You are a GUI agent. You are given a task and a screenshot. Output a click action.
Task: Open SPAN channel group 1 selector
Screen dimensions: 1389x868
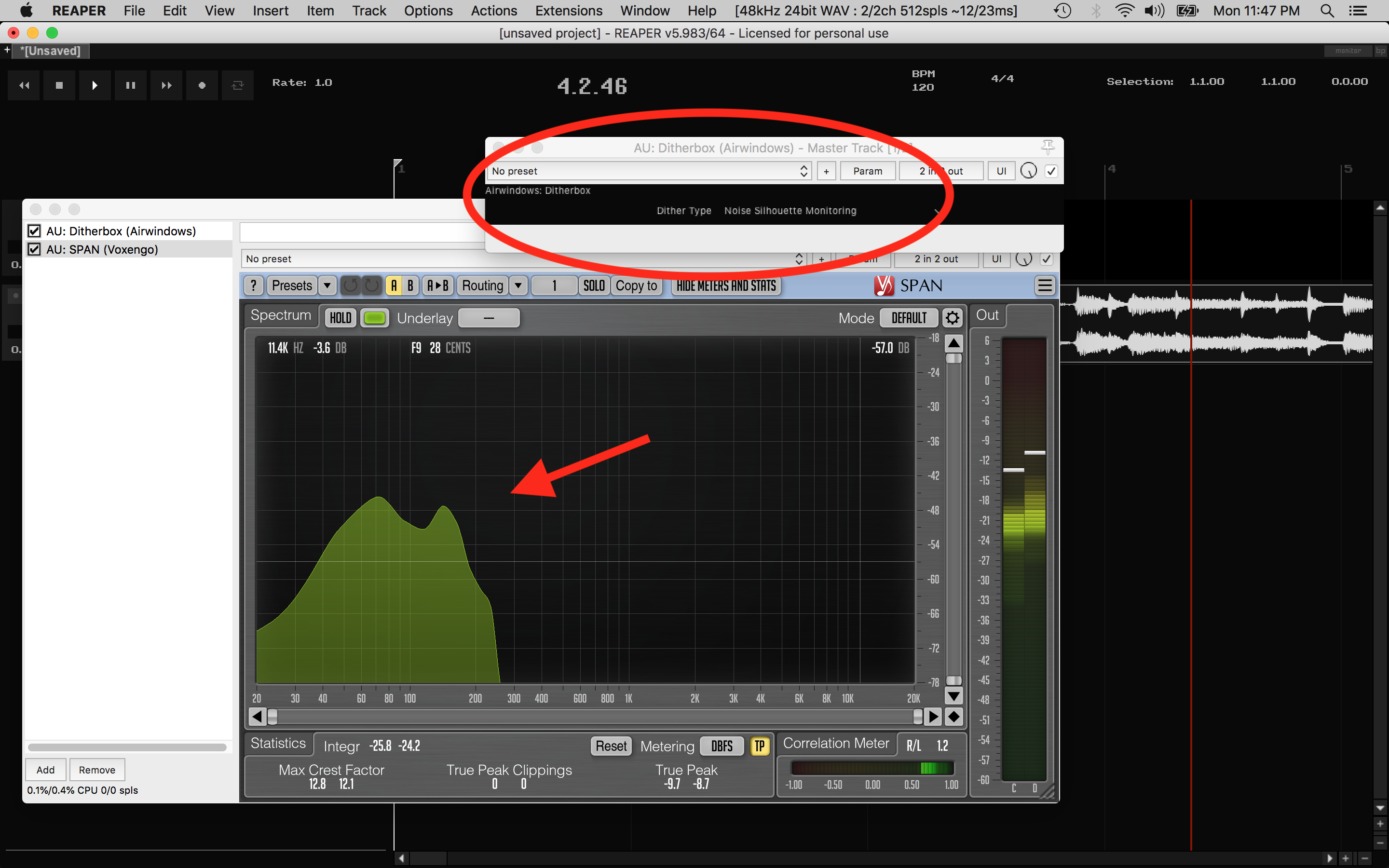pyautogui.click(x=555, y=285)
